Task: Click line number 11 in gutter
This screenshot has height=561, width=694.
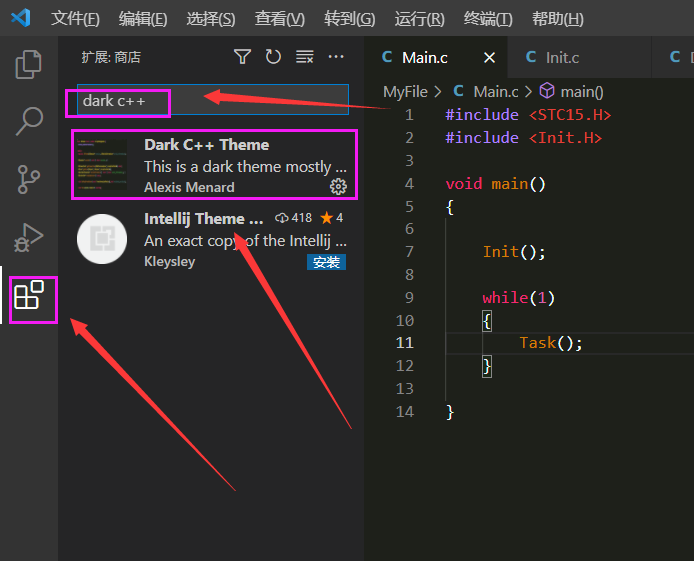Action: click(x=405, y=342)
